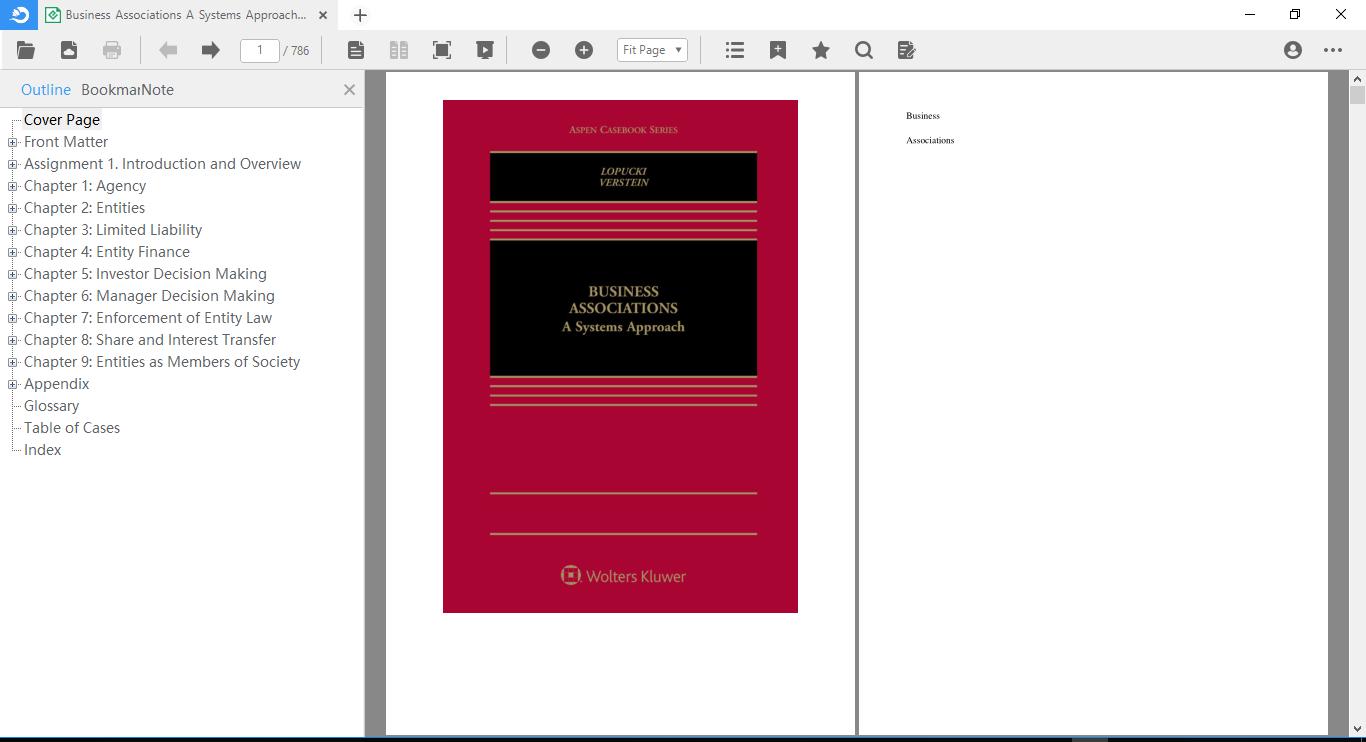
Task: Open Chapter 7: Enforcement of Entity Law entry
Action: pyautogui.click(x=148, y=318)
